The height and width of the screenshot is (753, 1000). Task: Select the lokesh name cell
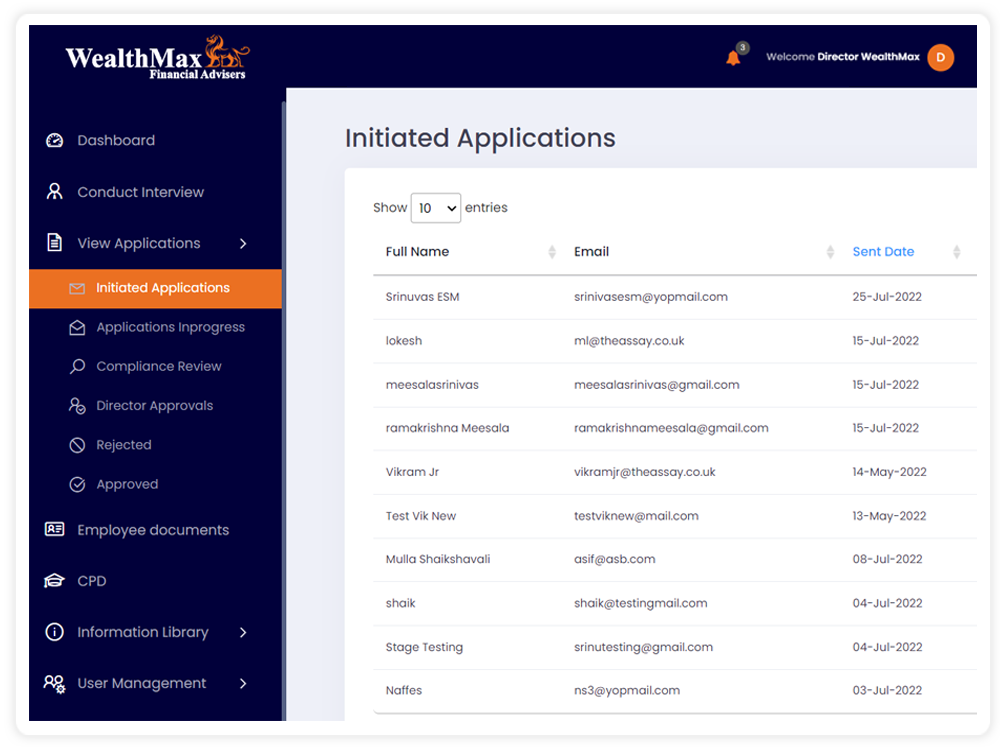[404, 341]
